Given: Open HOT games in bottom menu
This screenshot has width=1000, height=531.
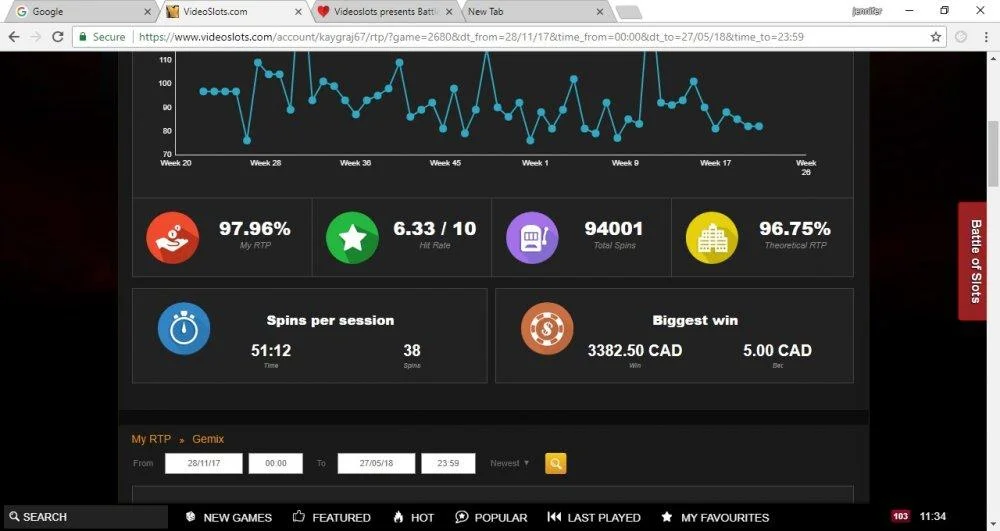Looking at the screenshot, I should (x=413, y=518).
